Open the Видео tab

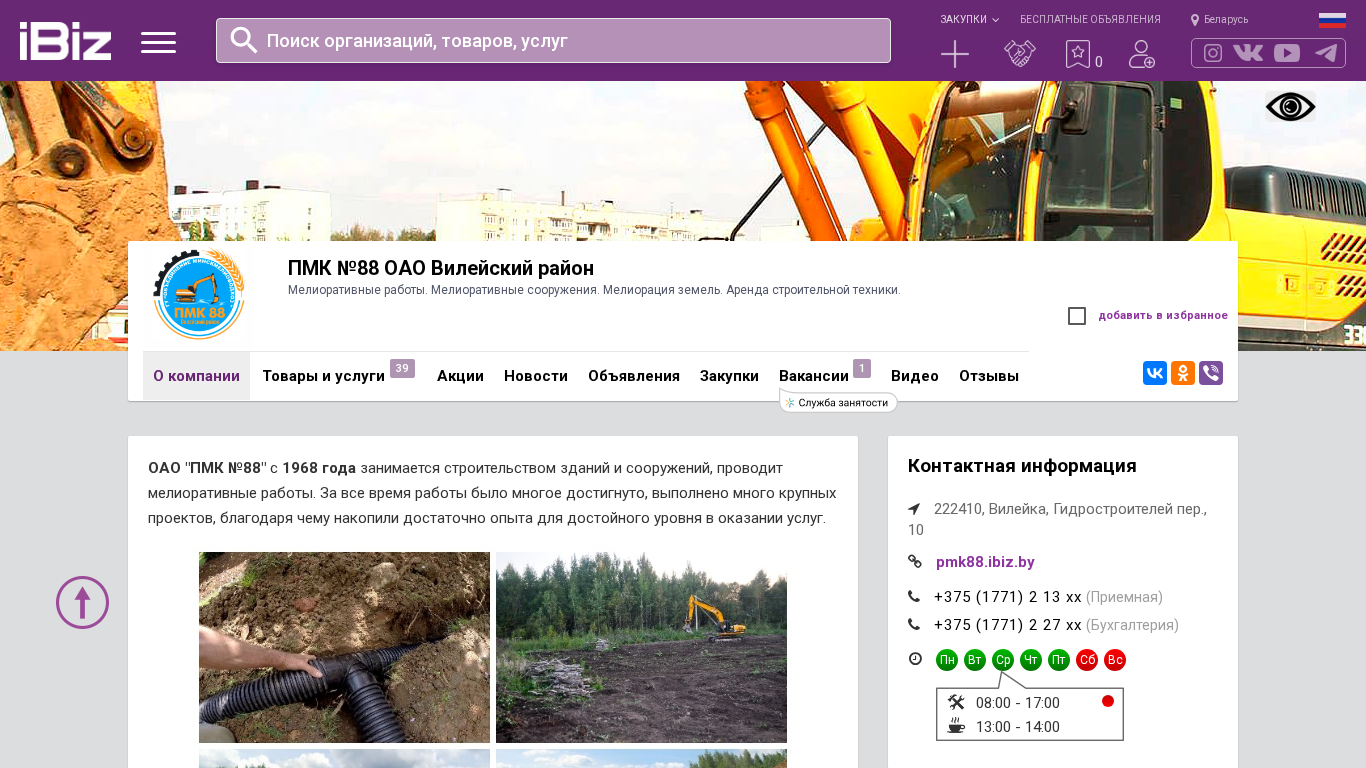tap(915, 376)
